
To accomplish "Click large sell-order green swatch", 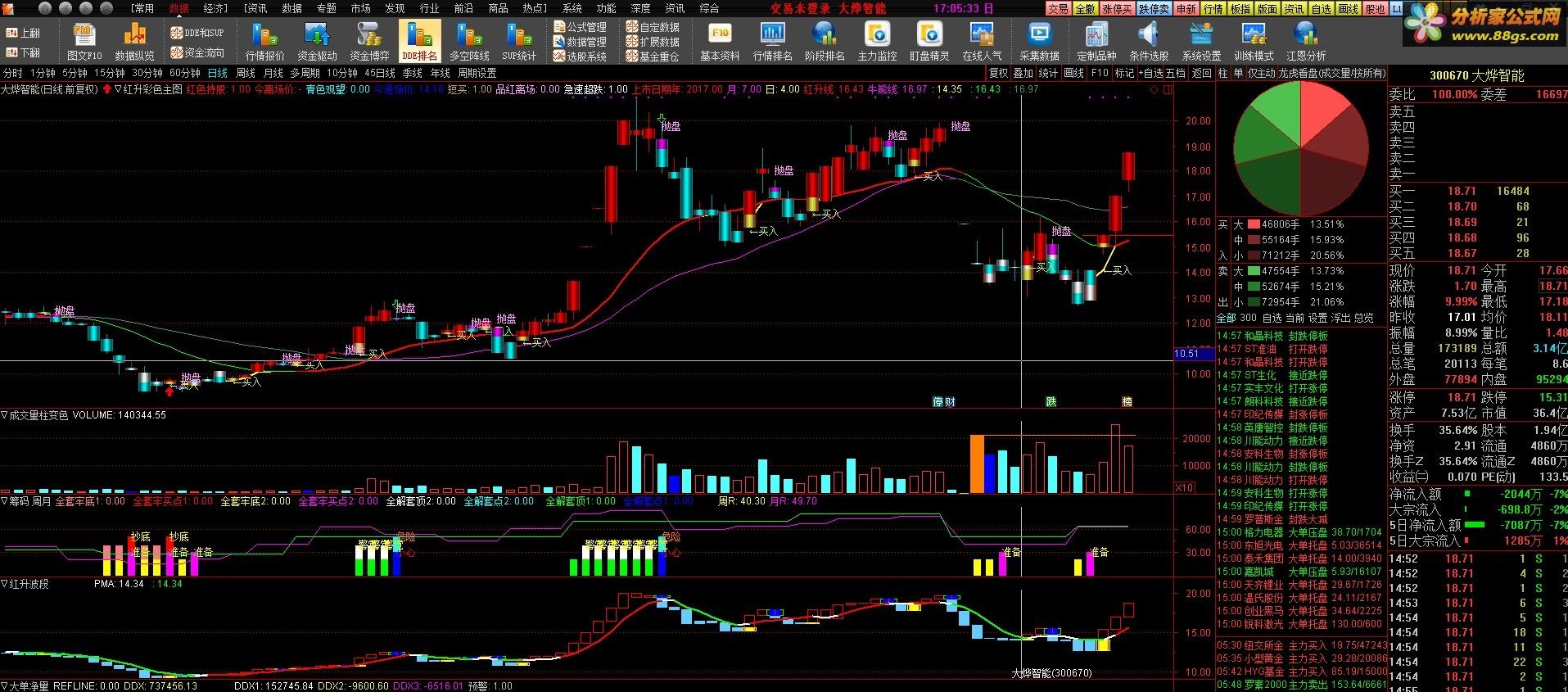I will 1254,270.
